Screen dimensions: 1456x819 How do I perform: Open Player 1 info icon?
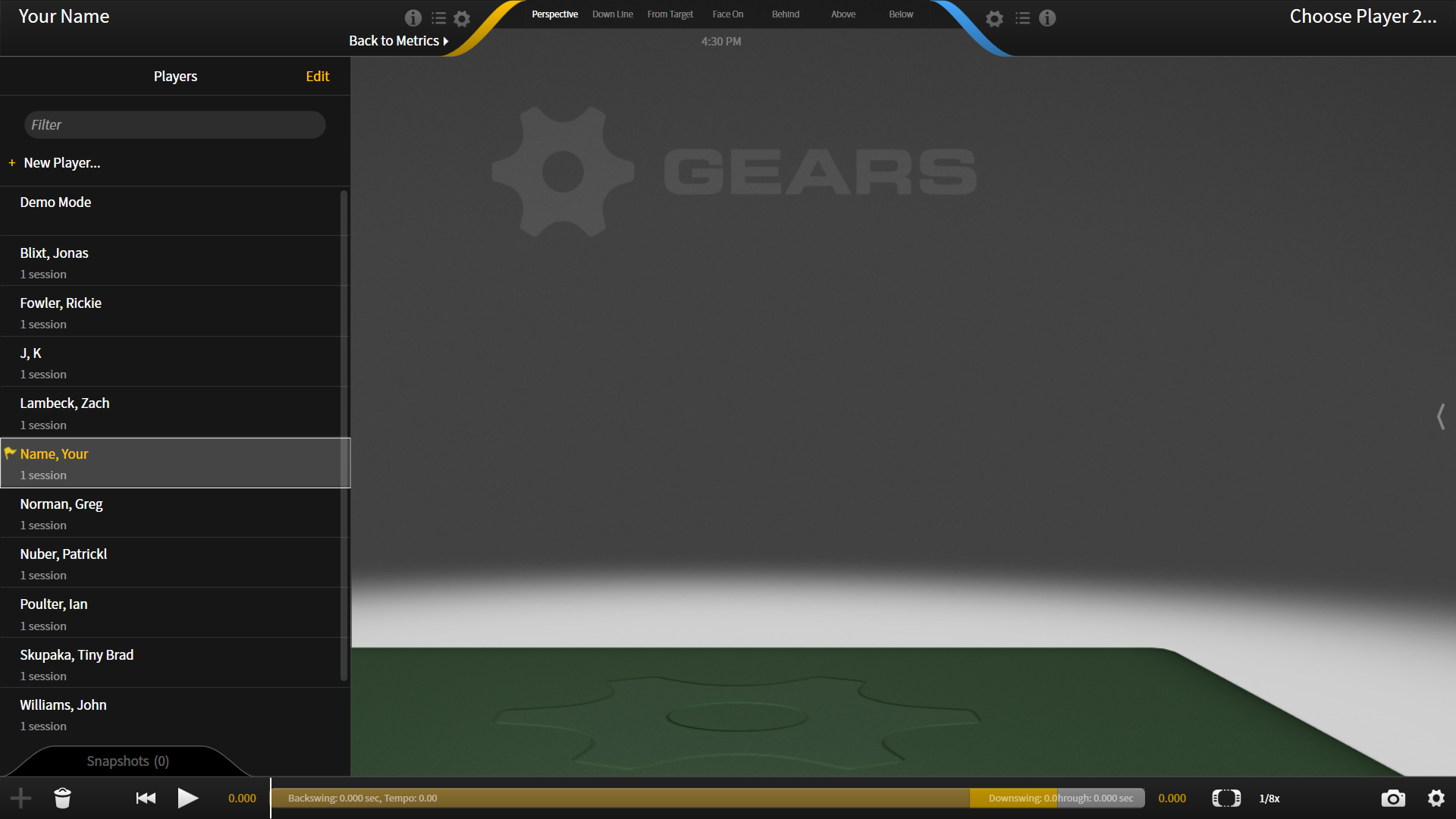(413, 18)
